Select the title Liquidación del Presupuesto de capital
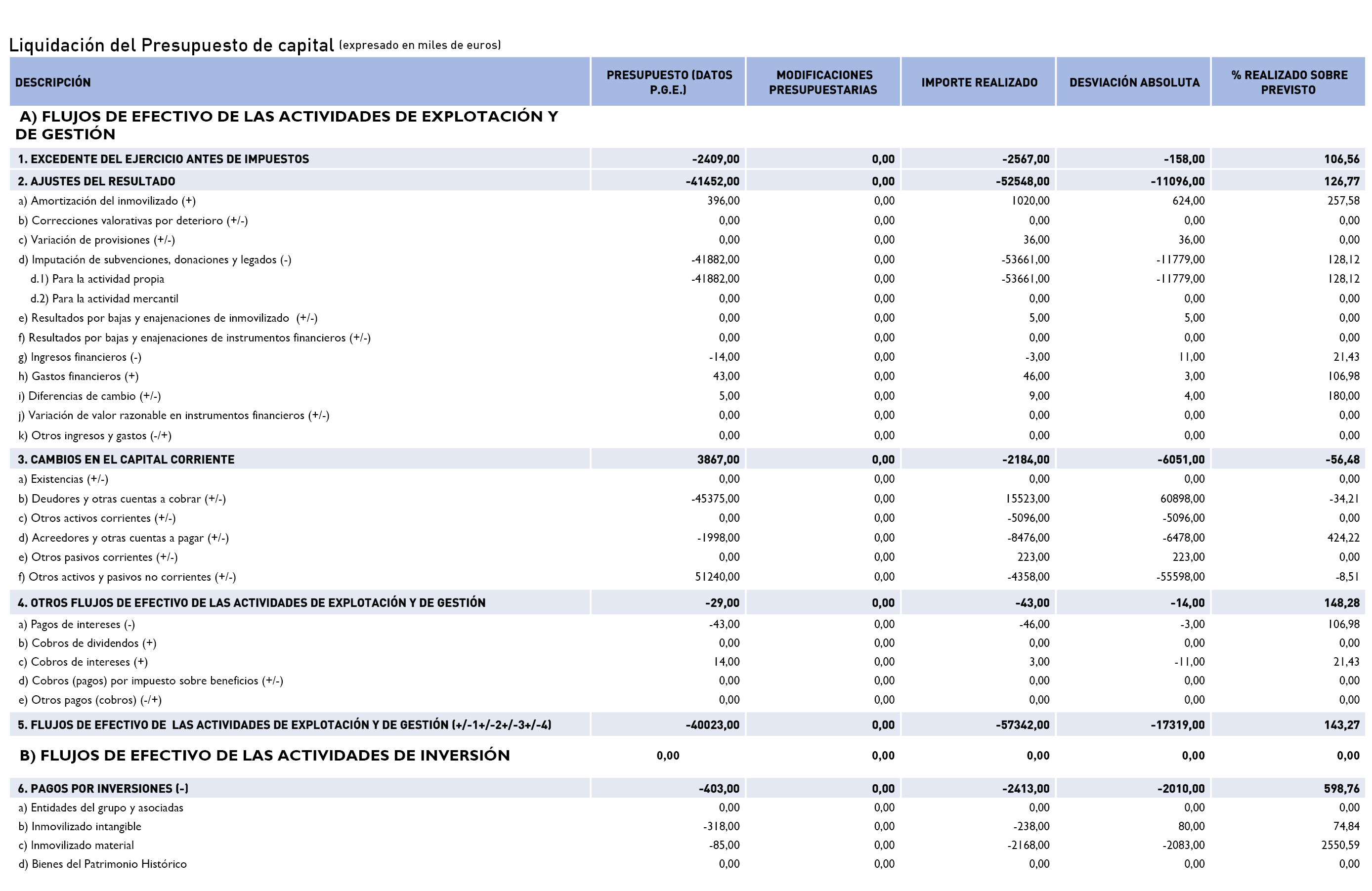 tap(171, 45)
